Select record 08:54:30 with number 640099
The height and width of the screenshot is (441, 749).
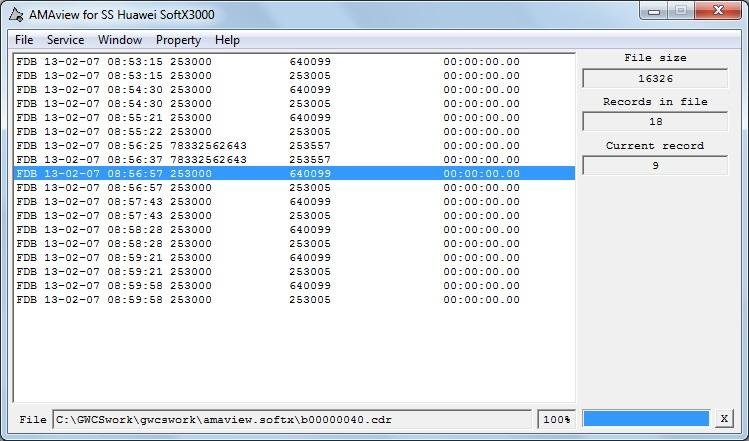pos(294,89)
